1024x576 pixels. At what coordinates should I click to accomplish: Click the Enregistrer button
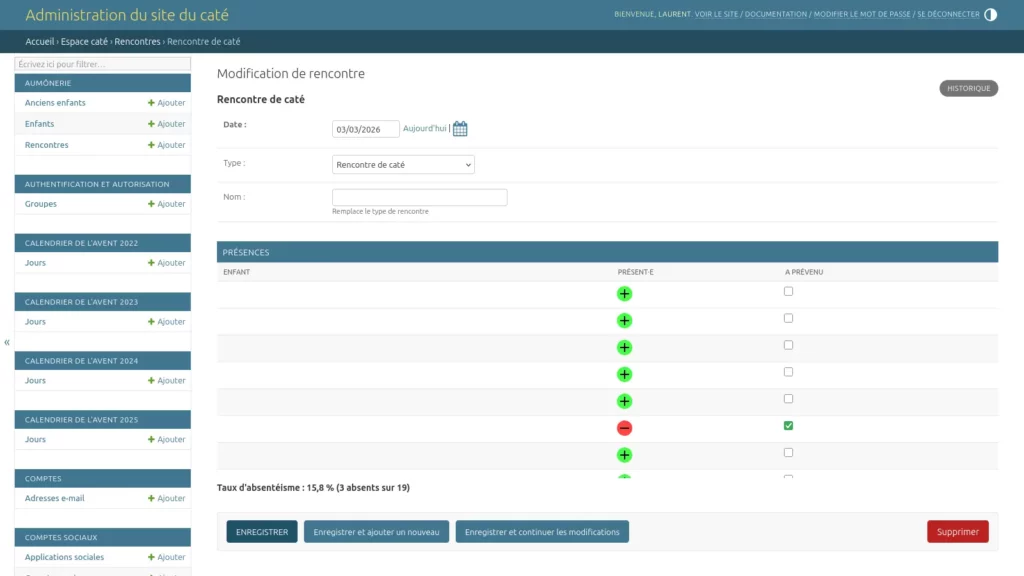[x=260, y=531]
